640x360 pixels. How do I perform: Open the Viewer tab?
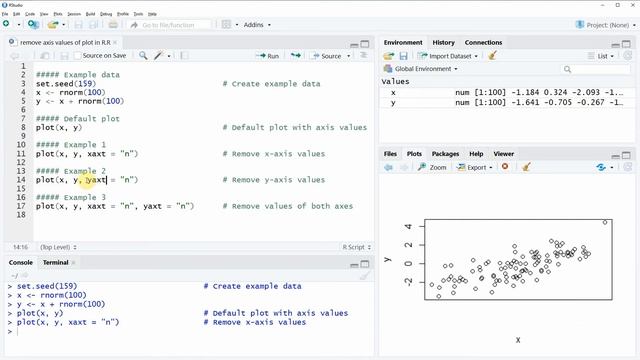click(x=503, y=154)
